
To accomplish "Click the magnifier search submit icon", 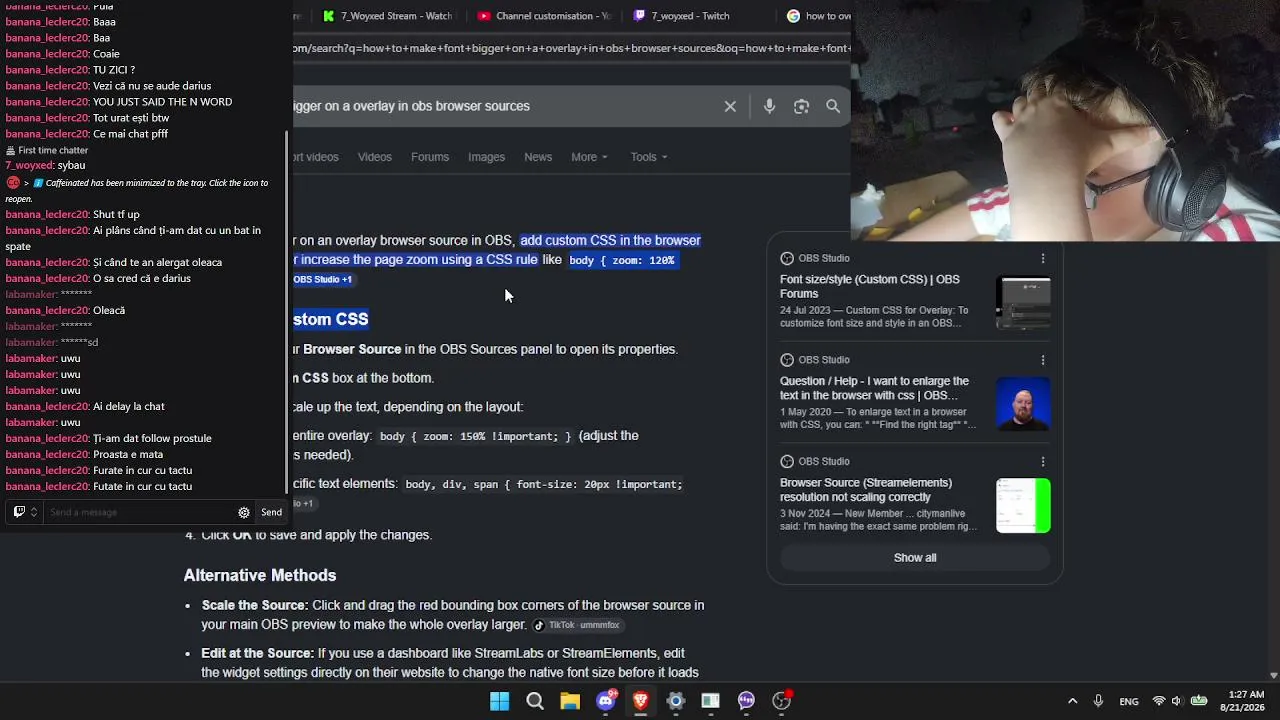I will [833, 106].
